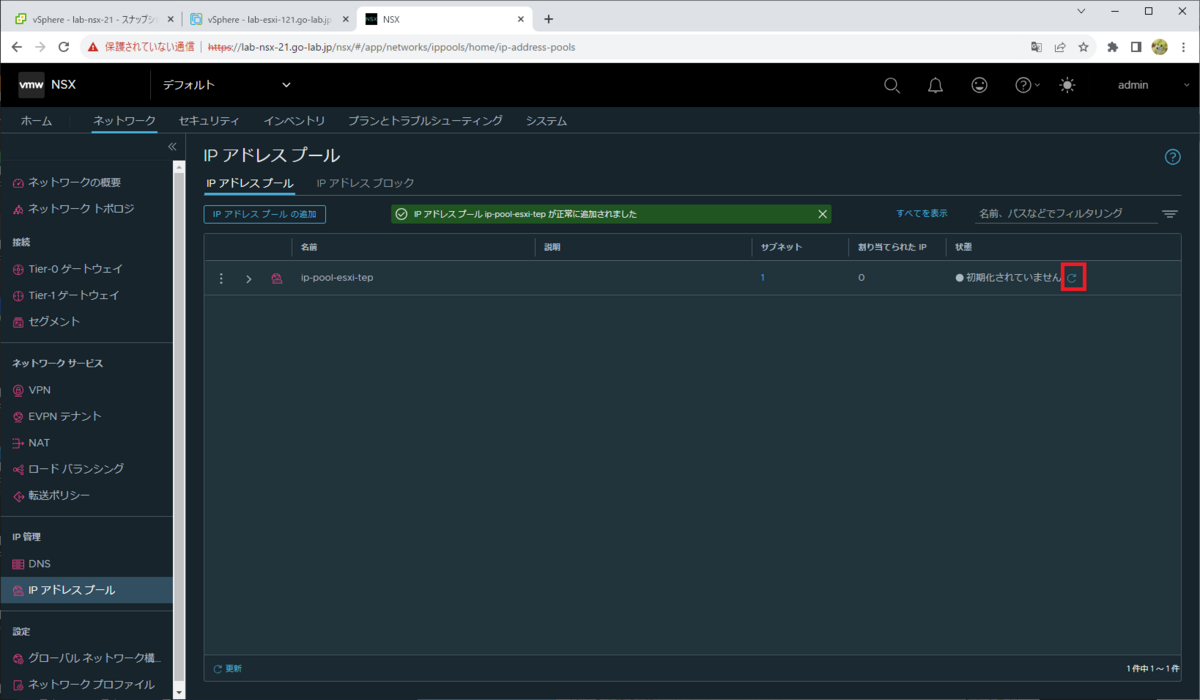Refresh the ip-pool-esxi-tep status icon

1072,278
